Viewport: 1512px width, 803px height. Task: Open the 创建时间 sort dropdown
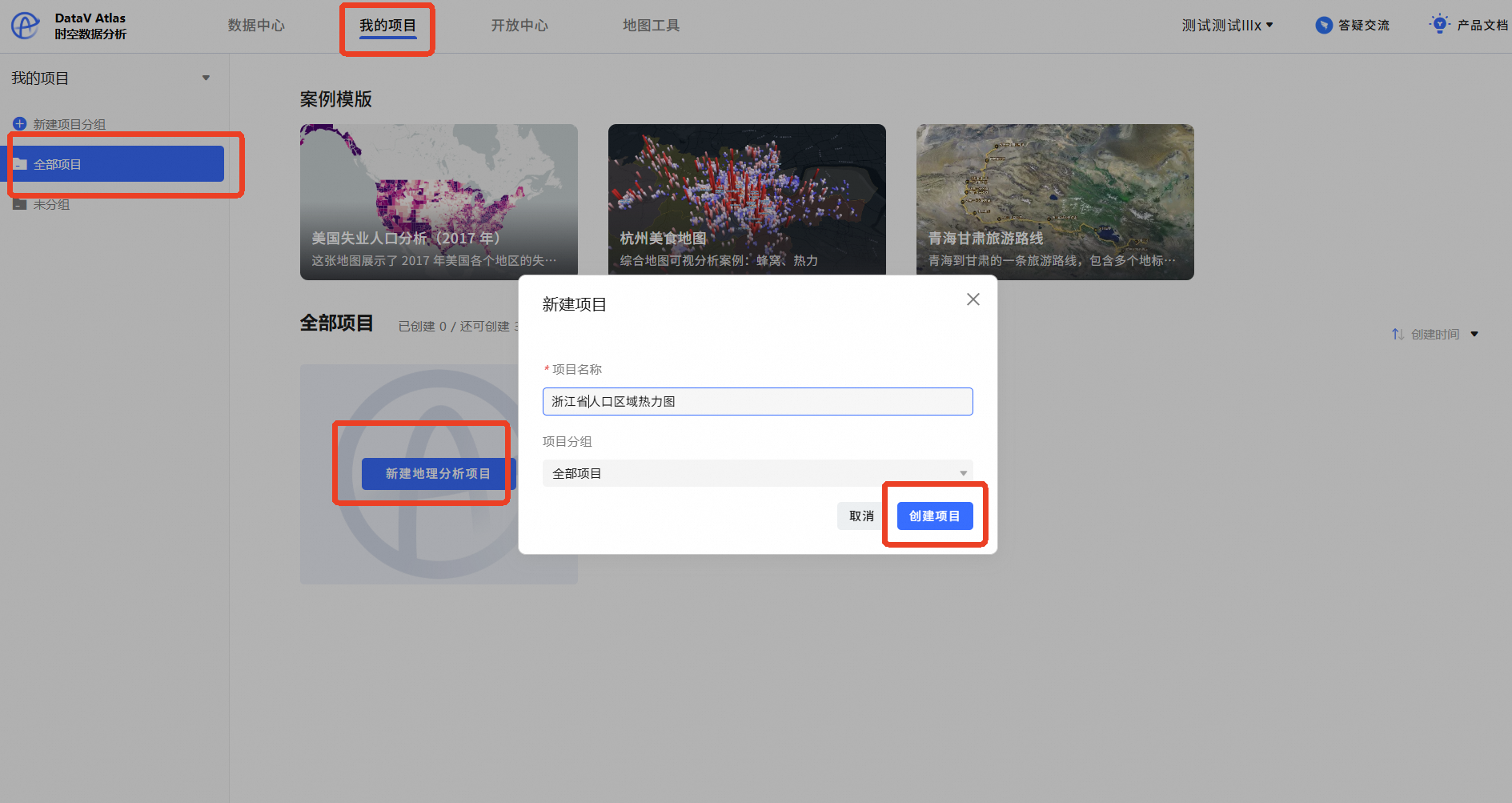1444,334
